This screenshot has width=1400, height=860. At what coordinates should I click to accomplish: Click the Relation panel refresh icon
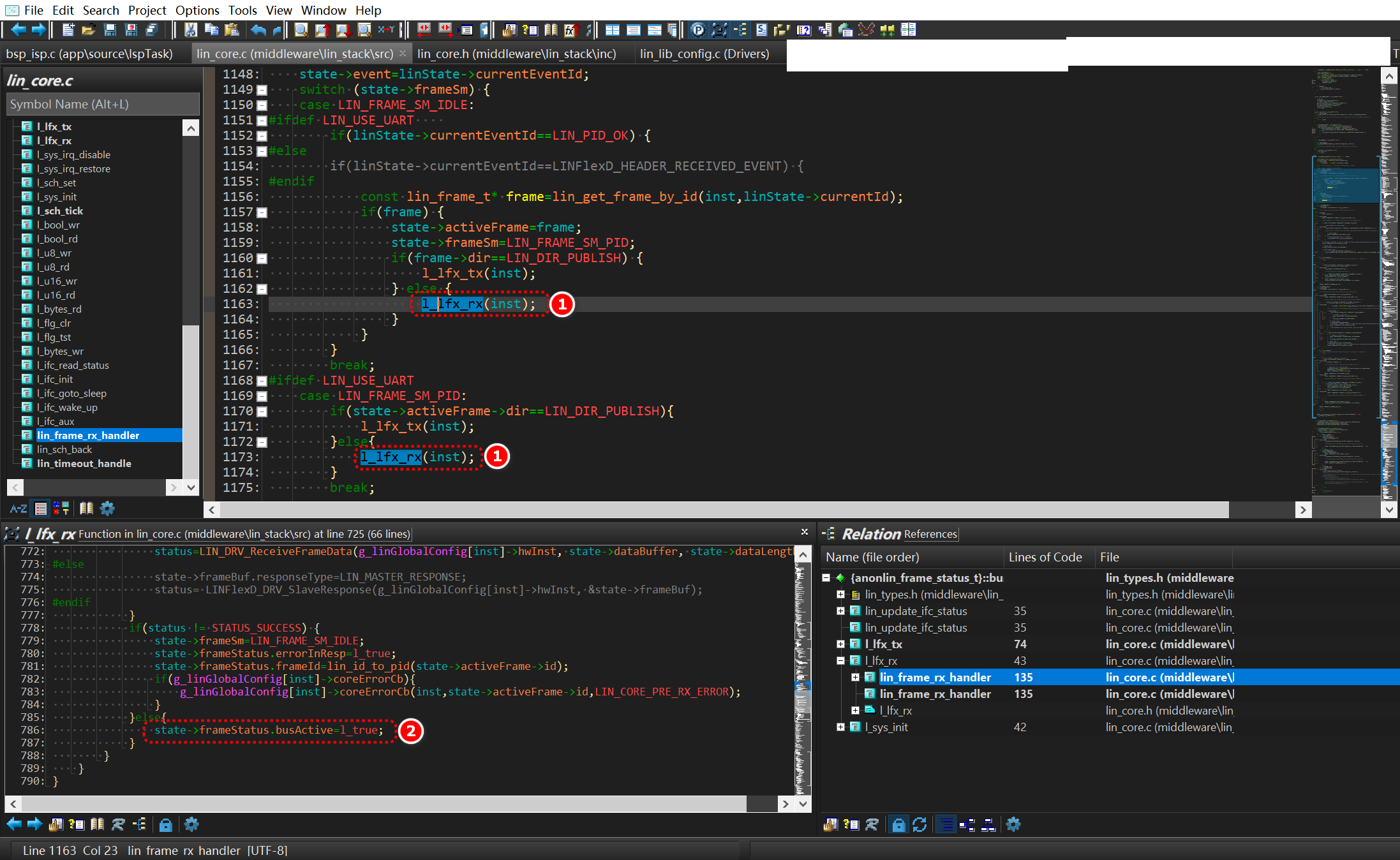(920, 825)
